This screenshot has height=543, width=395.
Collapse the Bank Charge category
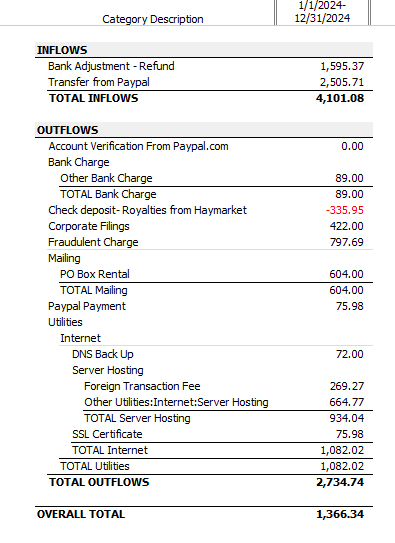(x=79, y=162)
